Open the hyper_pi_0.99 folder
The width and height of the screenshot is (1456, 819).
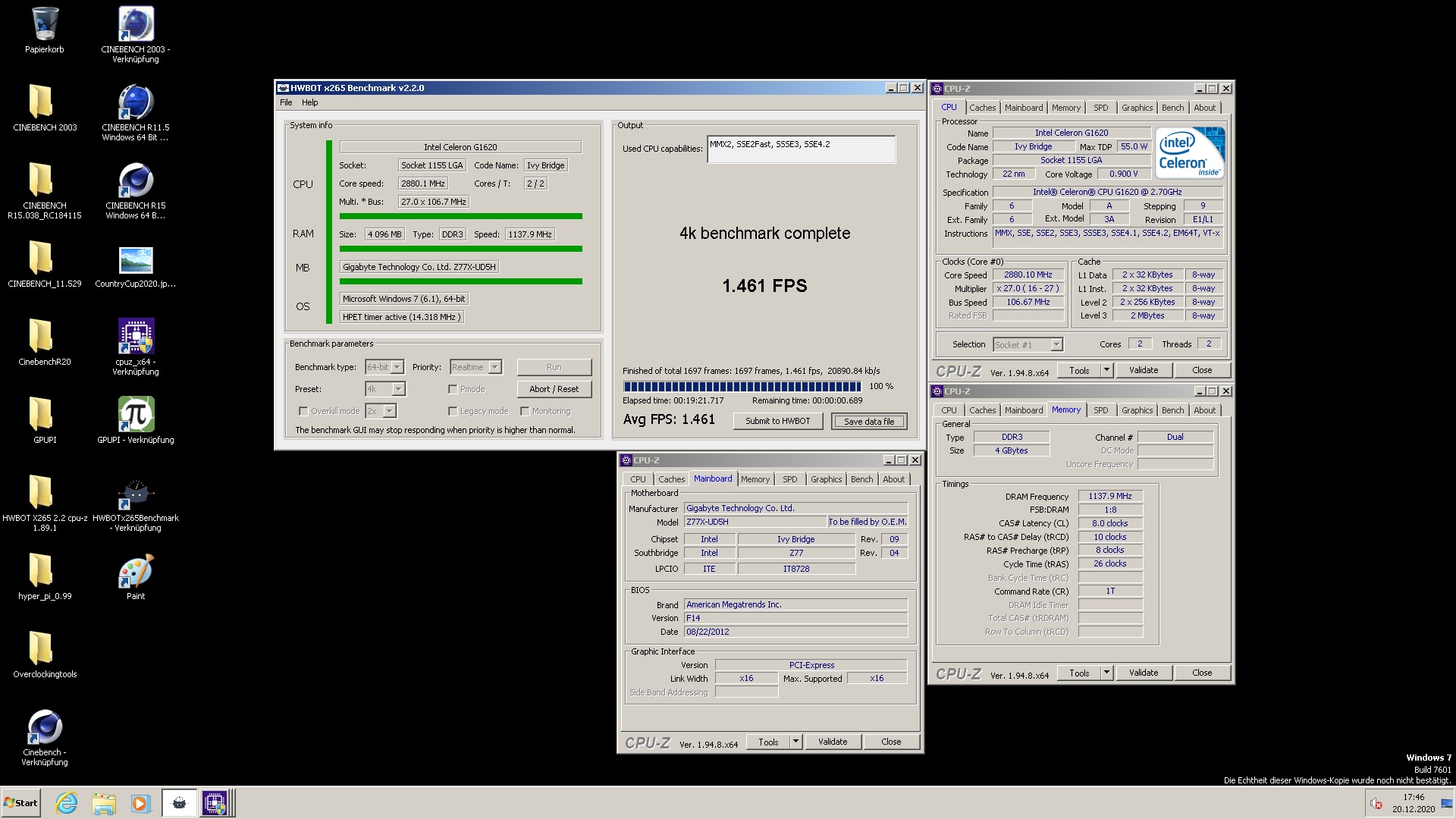click(45, 576)
